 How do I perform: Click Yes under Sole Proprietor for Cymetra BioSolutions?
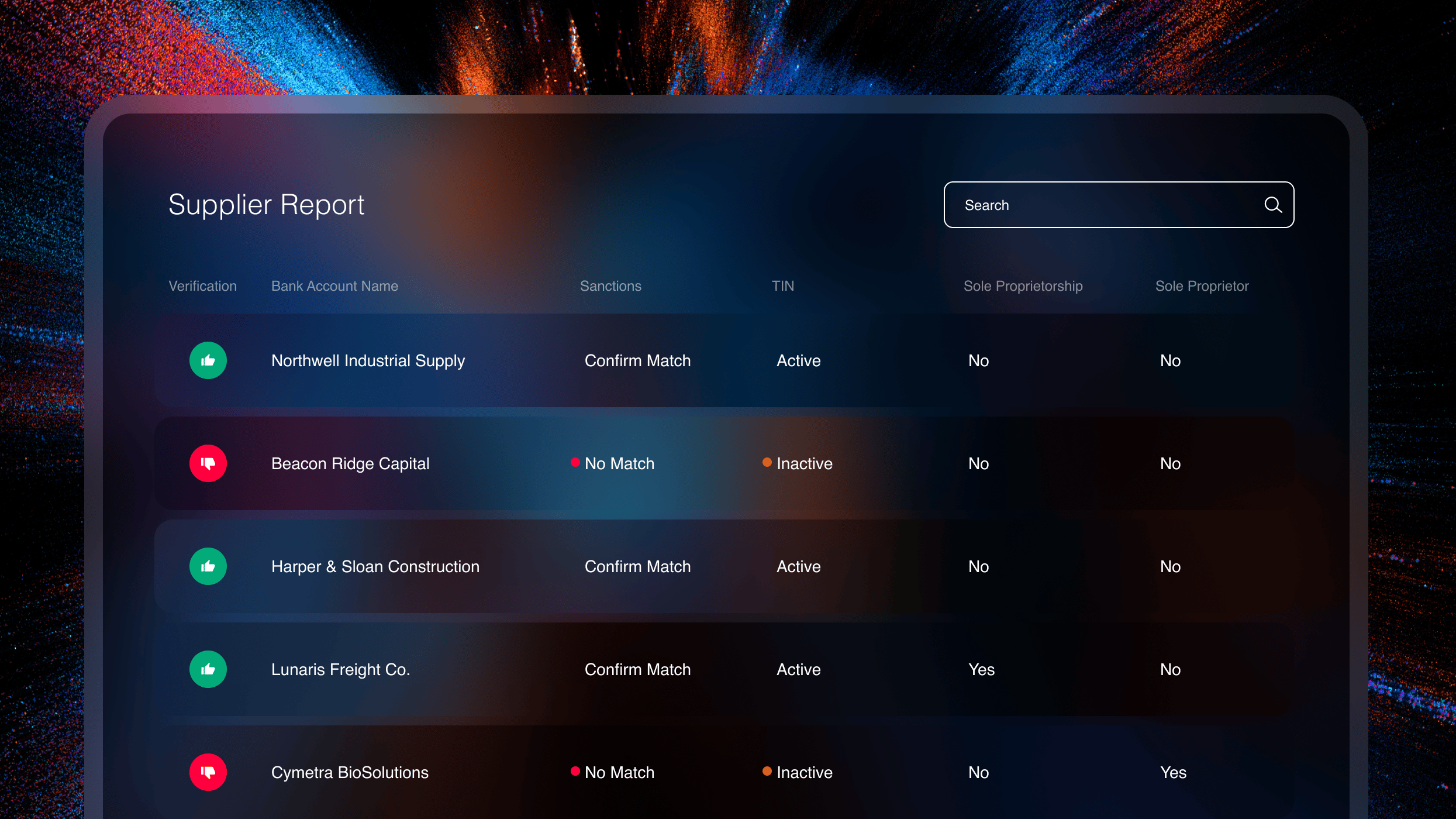[1174, 772]
